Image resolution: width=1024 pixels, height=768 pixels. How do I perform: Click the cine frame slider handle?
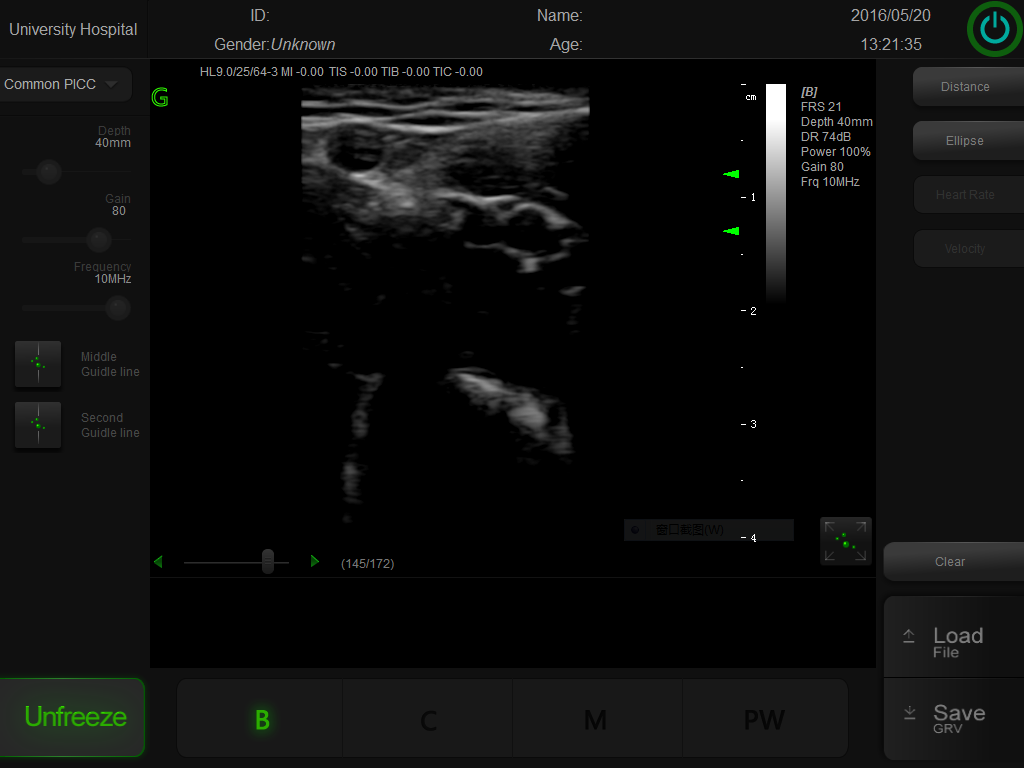267,562
